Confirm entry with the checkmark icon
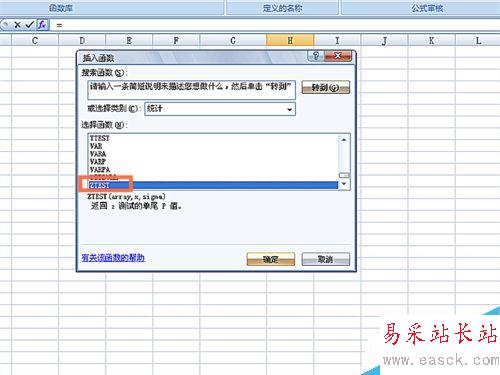Viewport: 500px width, 375px height. click(x=30, y=25)
